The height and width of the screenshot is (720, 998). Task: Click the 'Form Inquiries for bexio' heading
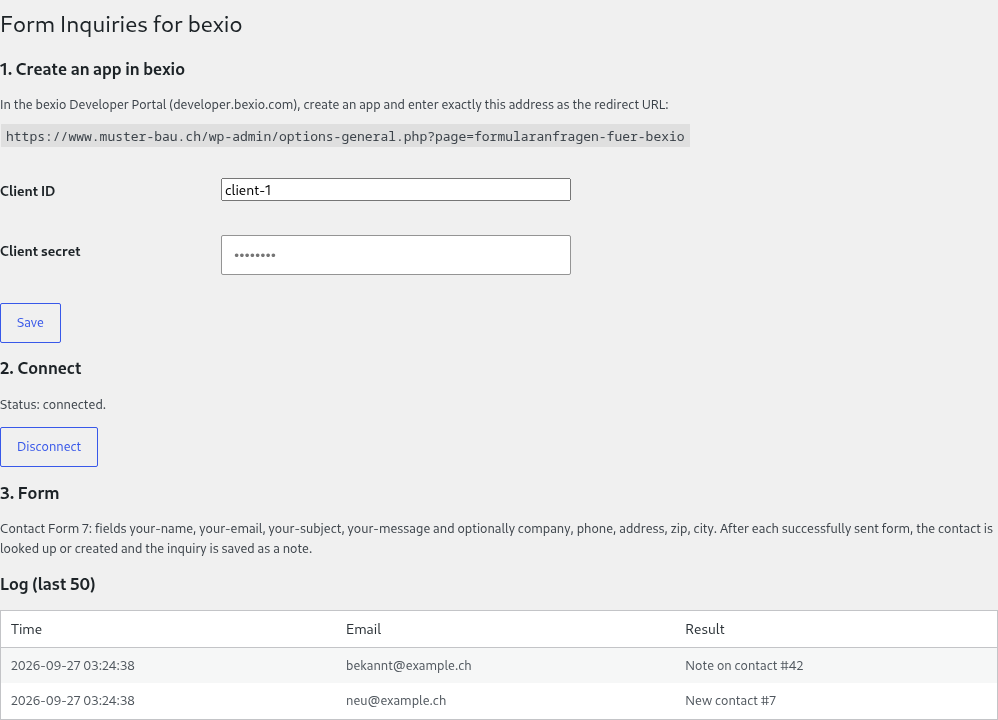coord(121,24)
